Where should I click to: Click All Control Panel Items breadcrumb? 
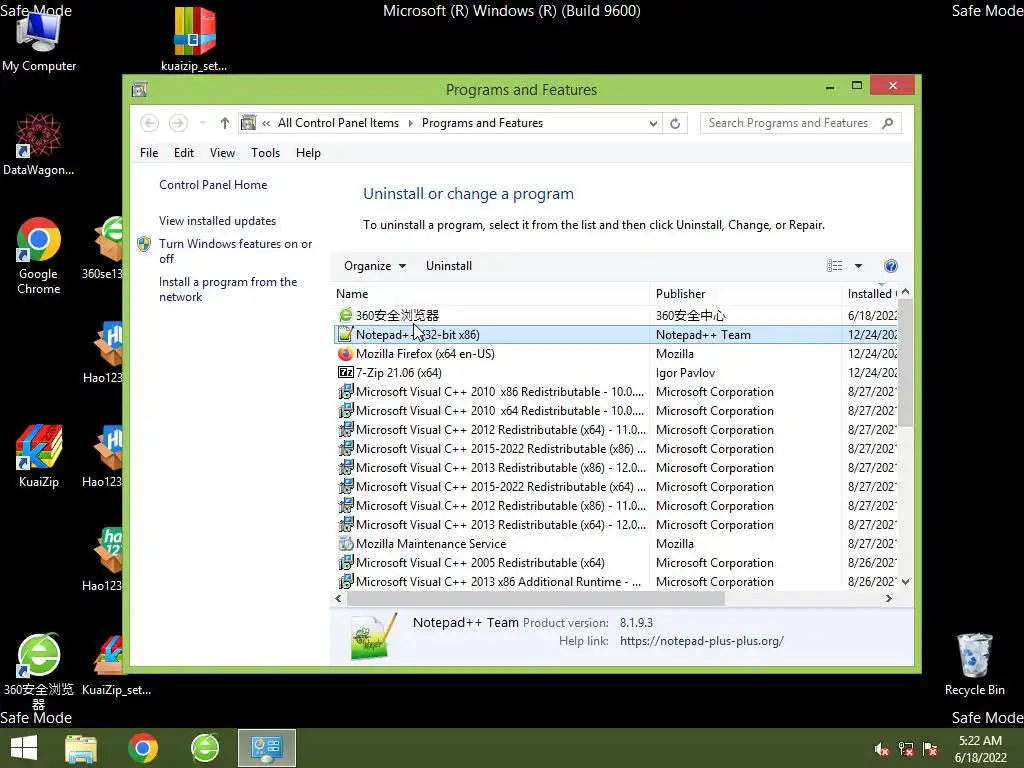coord(338,123)
